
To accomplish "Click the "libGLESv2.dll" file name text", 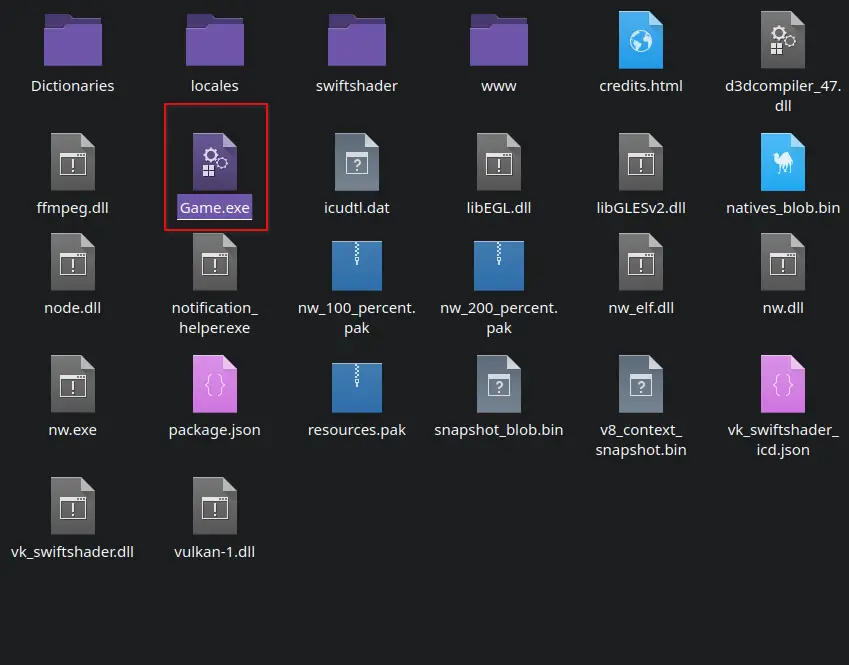I will point(641,208).
